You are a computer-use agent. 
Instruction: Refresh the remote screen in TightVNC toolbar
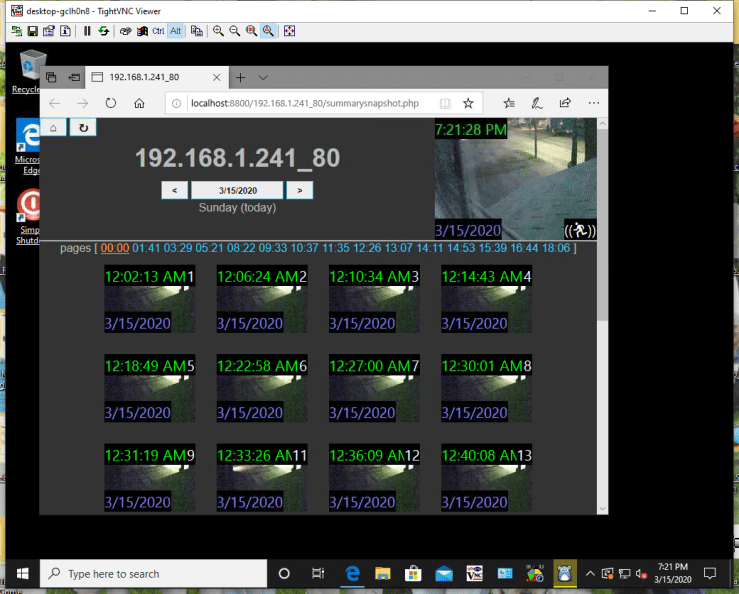pyautogui.click(x=103, y=31)
